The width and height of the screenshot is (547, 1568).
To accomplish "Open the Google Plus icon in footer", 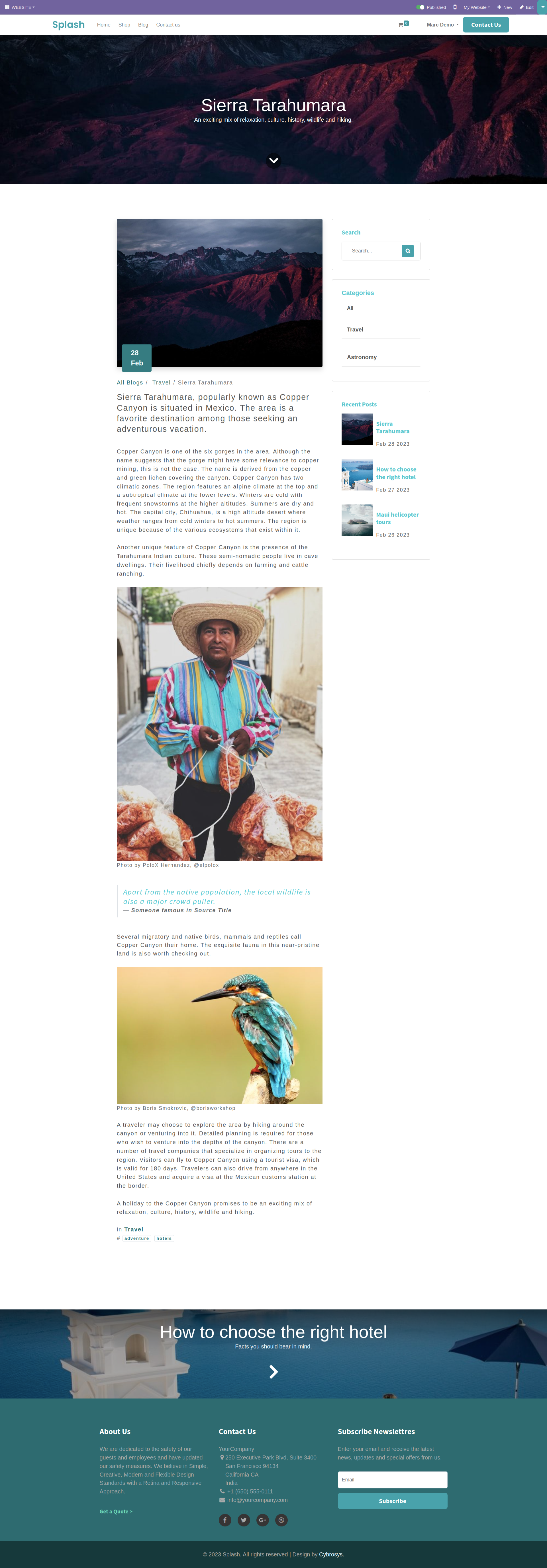I will point(263,1520).
